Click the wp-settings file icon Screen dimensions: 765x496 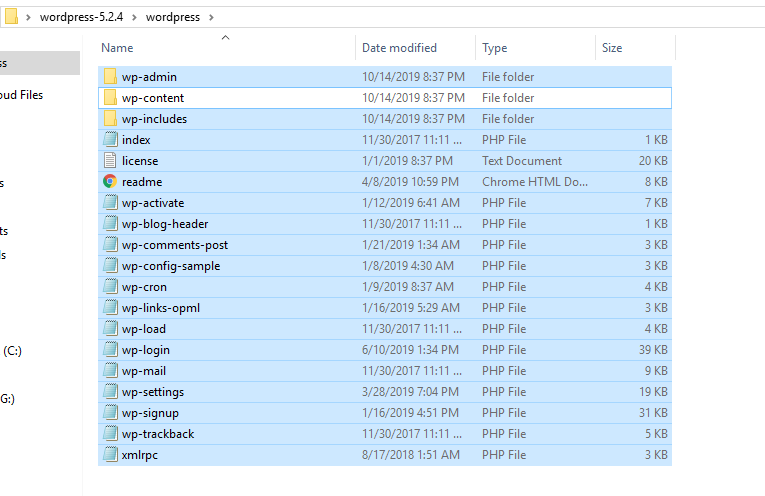110,391
